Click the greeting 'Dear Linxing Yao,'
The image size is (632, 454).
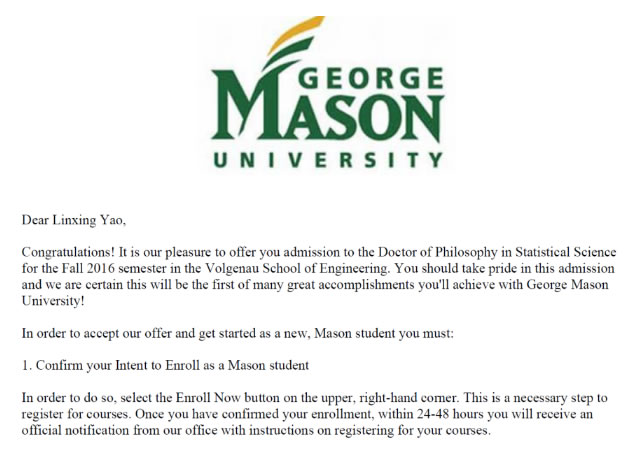pos(74,218)
